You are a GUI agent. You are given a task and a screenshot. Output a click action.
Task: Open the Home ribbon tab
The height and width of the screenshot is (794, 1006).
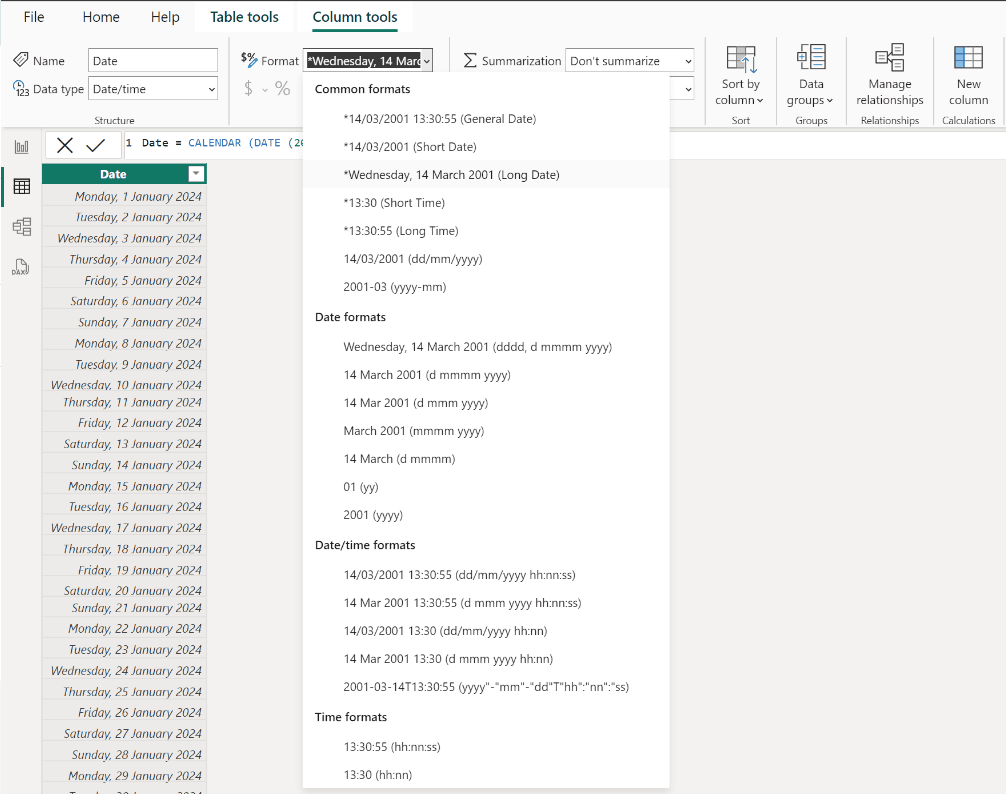click(x=101, y=17)
